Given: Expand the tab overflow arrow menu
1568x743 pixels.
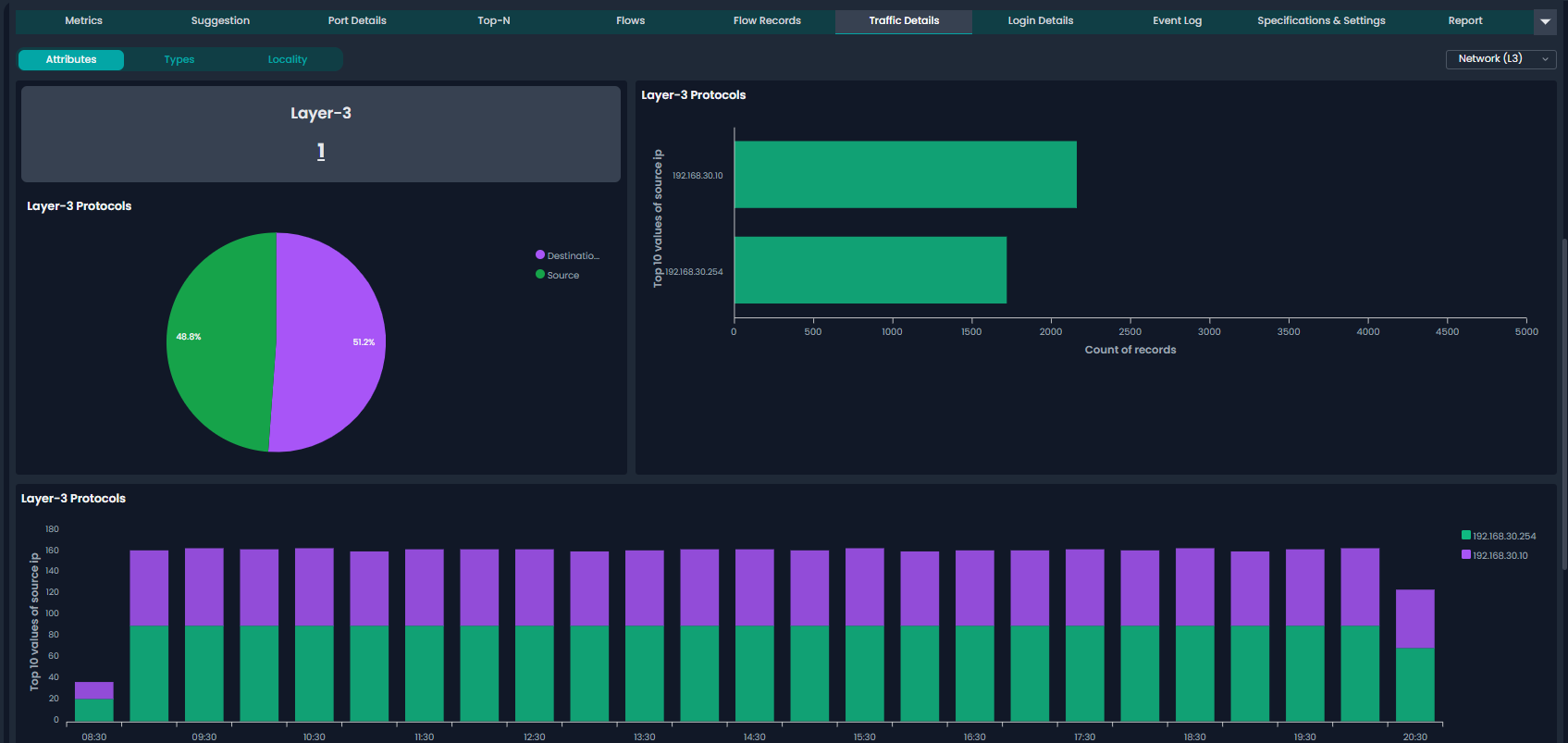Looking at the screenshot, I should click(x=1545, y=21).
